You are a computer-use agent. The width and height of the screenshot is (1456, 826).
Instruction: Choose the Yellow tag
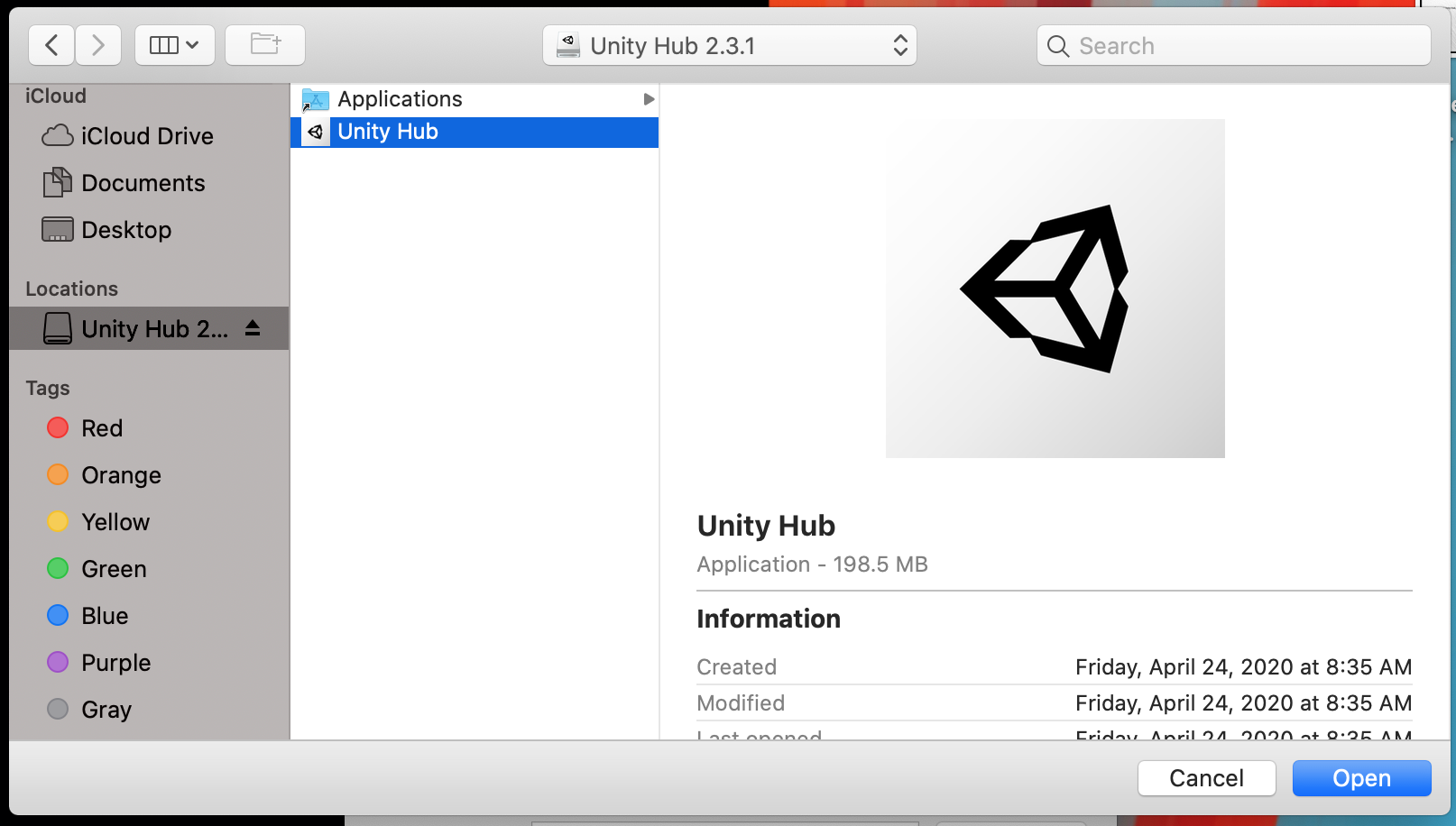point(98,522)
